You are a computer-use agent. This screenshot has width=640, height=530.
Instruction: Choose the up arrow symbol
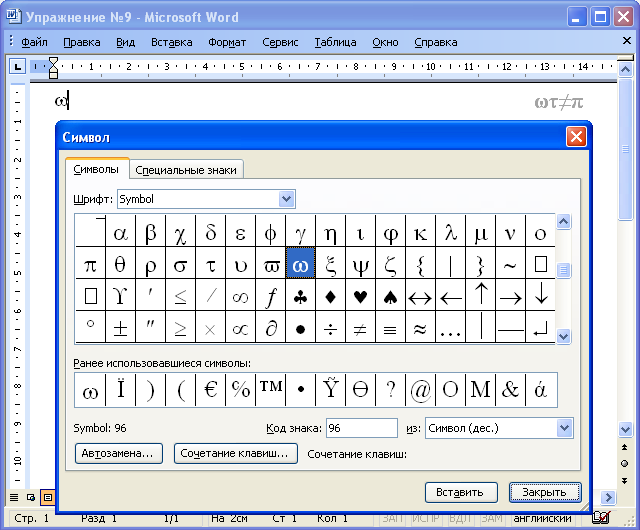(480, 295)
